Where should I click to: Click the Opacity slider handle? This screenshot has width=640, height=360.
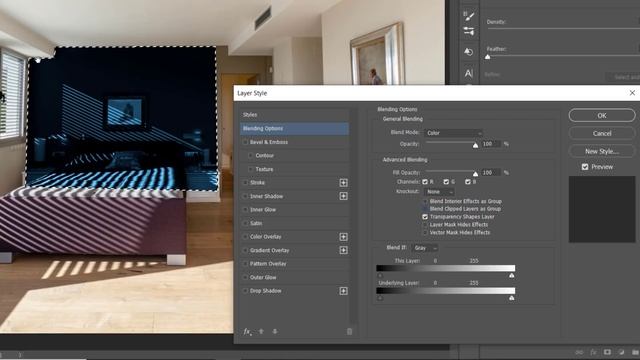475,145
